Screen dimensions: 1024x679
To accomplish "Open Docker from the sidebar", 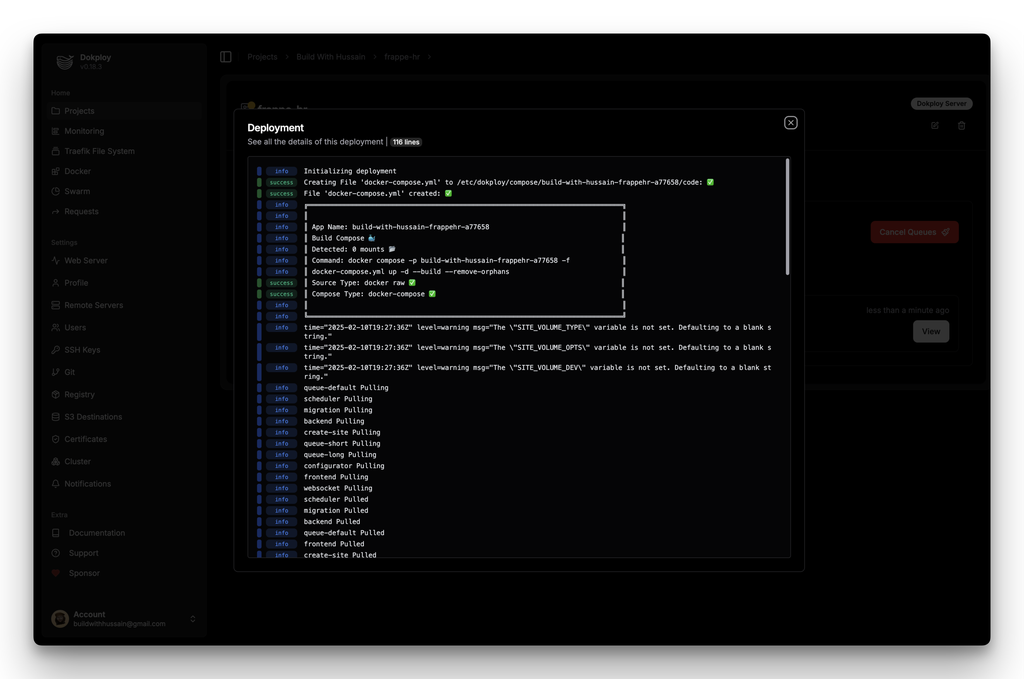I will click(77, 171).
